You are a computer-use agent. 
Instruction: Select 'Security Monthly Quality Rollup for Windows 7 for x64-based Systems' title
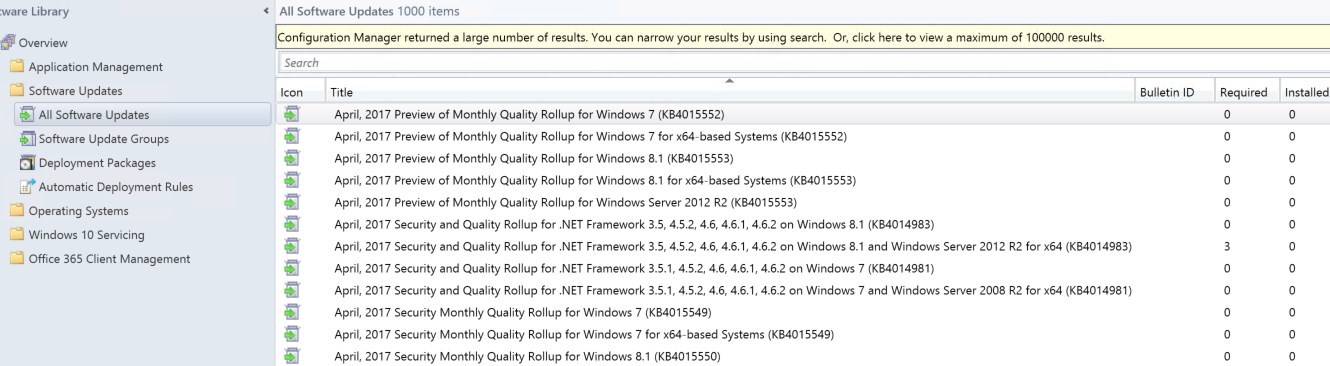pos(584,334)
